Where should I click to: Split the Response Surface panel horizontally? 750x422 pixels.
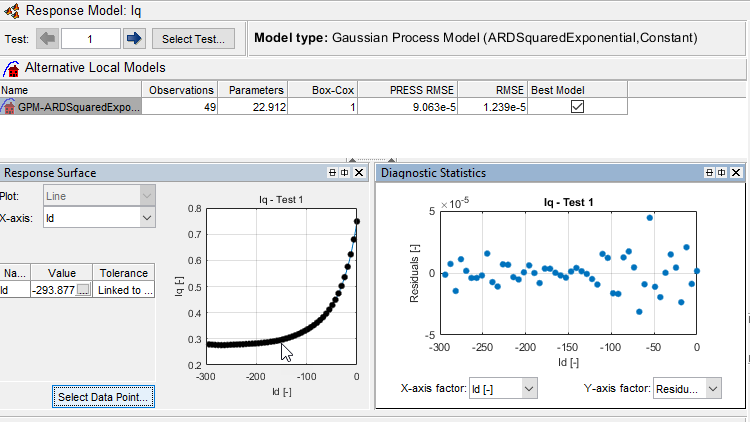pyautogui.click(x=334, y=173)
